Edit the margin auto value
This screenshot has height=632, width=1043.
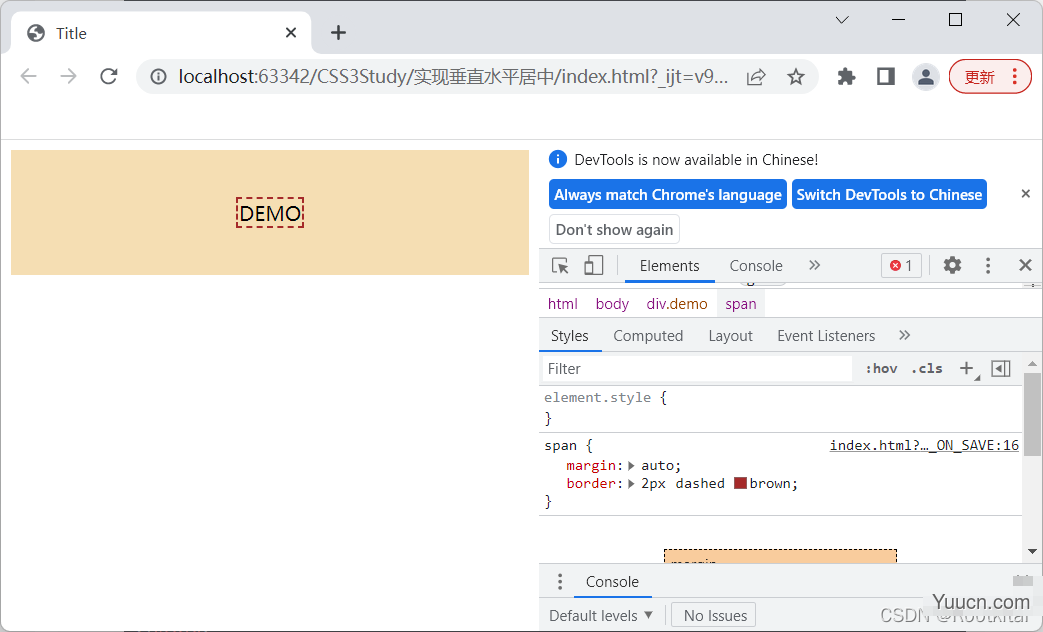[x=658, y=466]
